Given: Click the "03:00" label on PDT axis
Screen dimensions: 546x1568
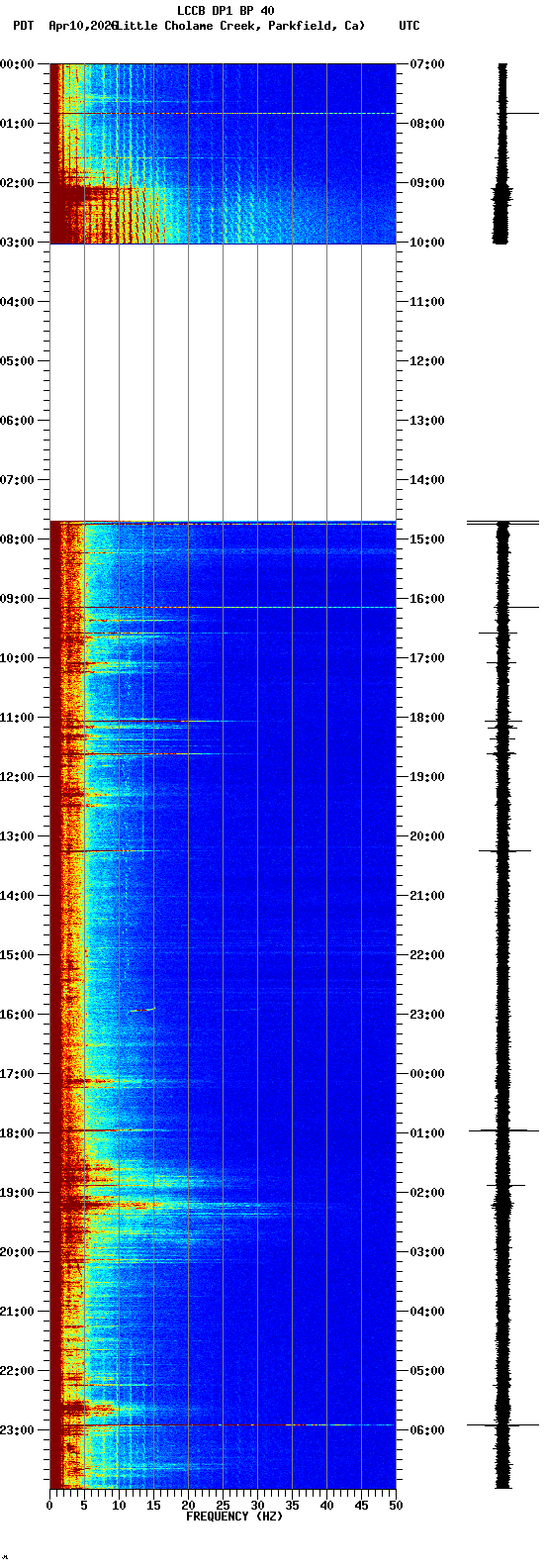Looking at the screenshot, I should click(x=17, y=243).
